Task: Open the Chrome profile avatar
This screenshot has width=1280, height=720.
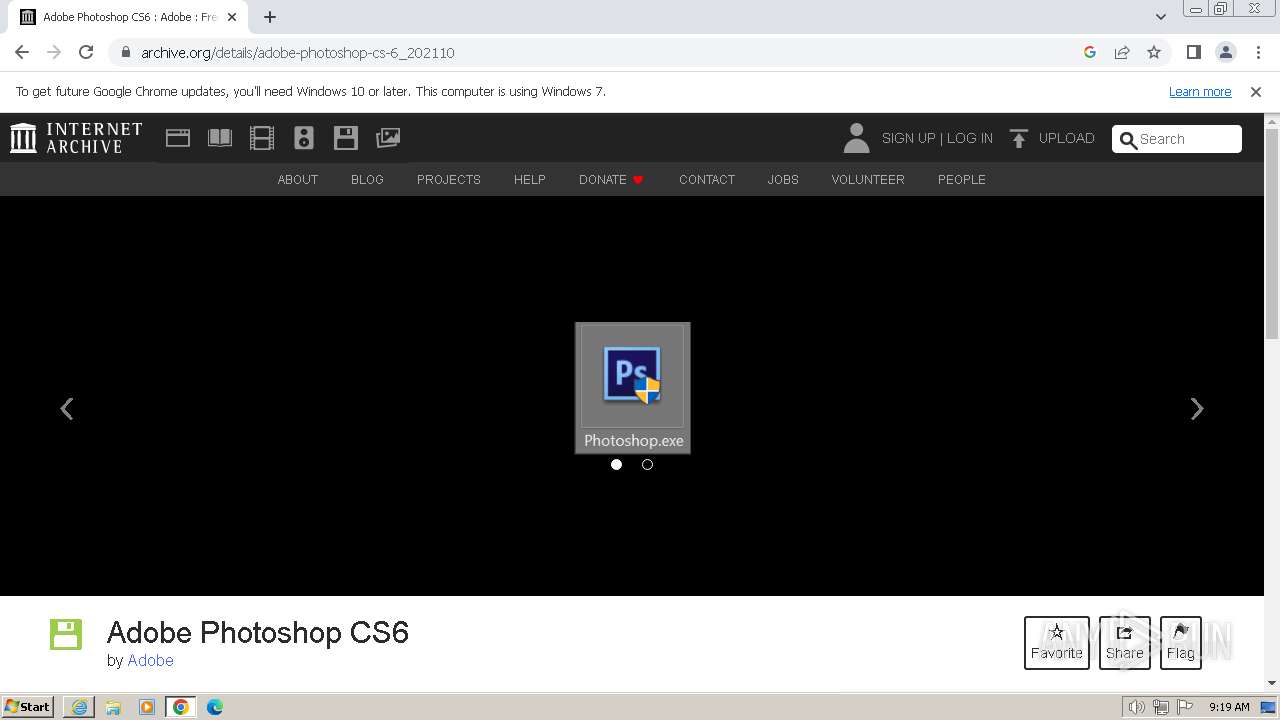Action: point(1226,52)
